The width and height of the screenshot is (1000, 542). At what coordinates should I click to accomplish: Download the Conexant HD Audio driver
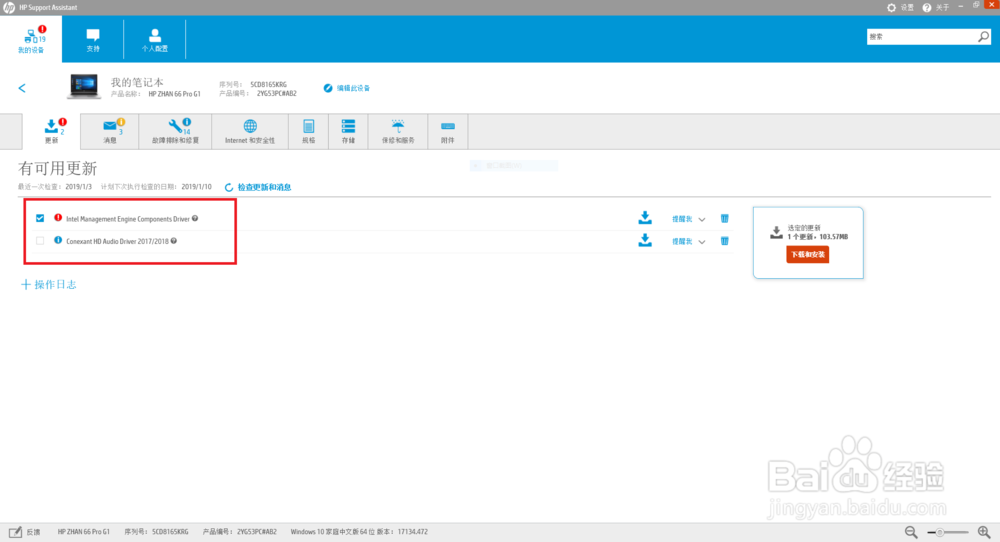pos(645,240)
